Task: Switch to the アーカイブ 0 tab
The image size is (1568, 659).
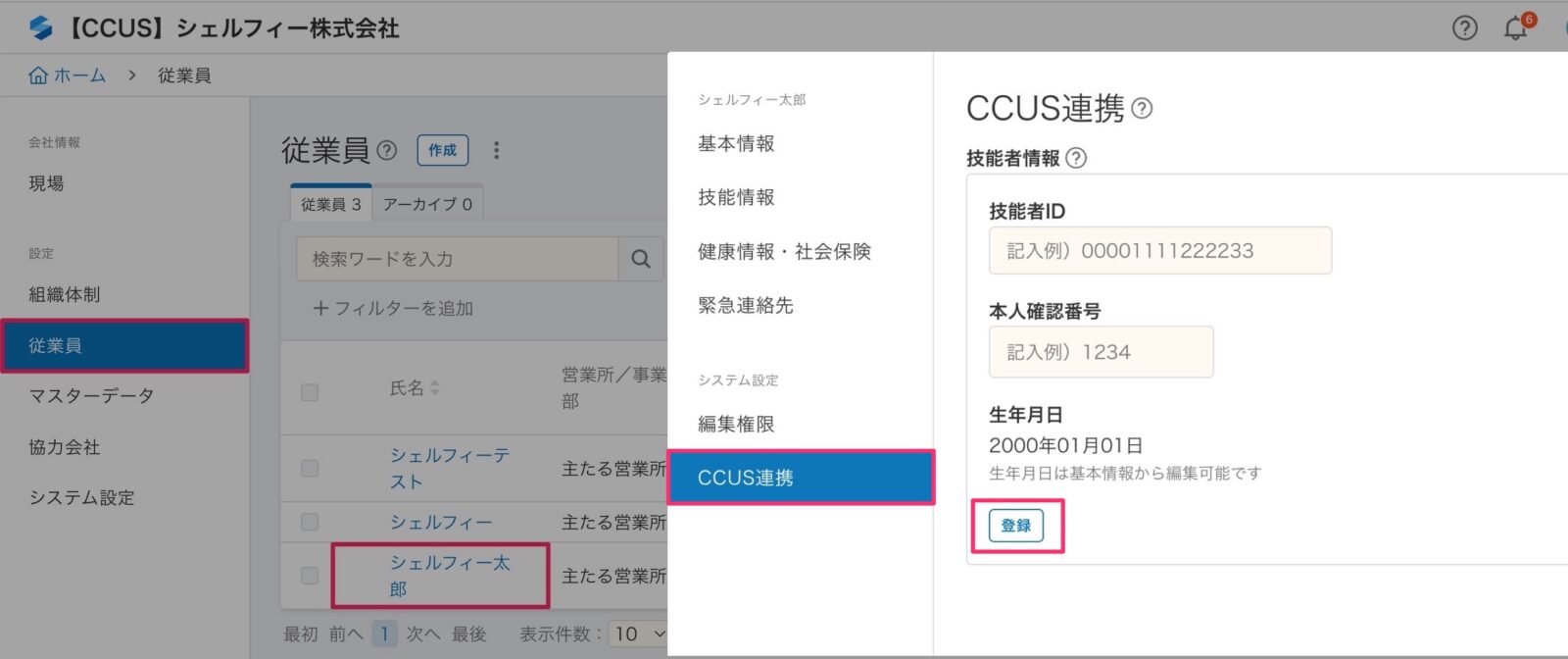Action: [x=427, y=204]
